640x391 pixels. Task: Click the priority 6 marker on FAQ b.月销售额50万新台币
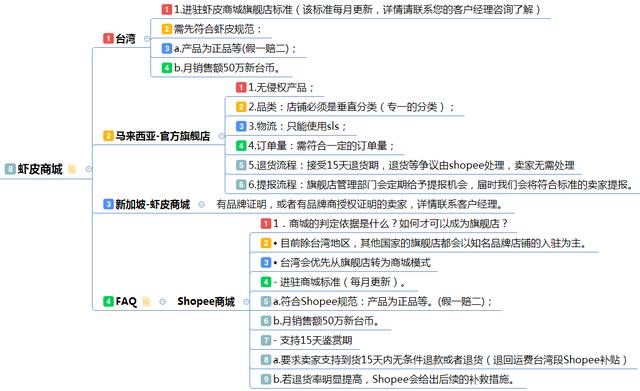(266, 320)
